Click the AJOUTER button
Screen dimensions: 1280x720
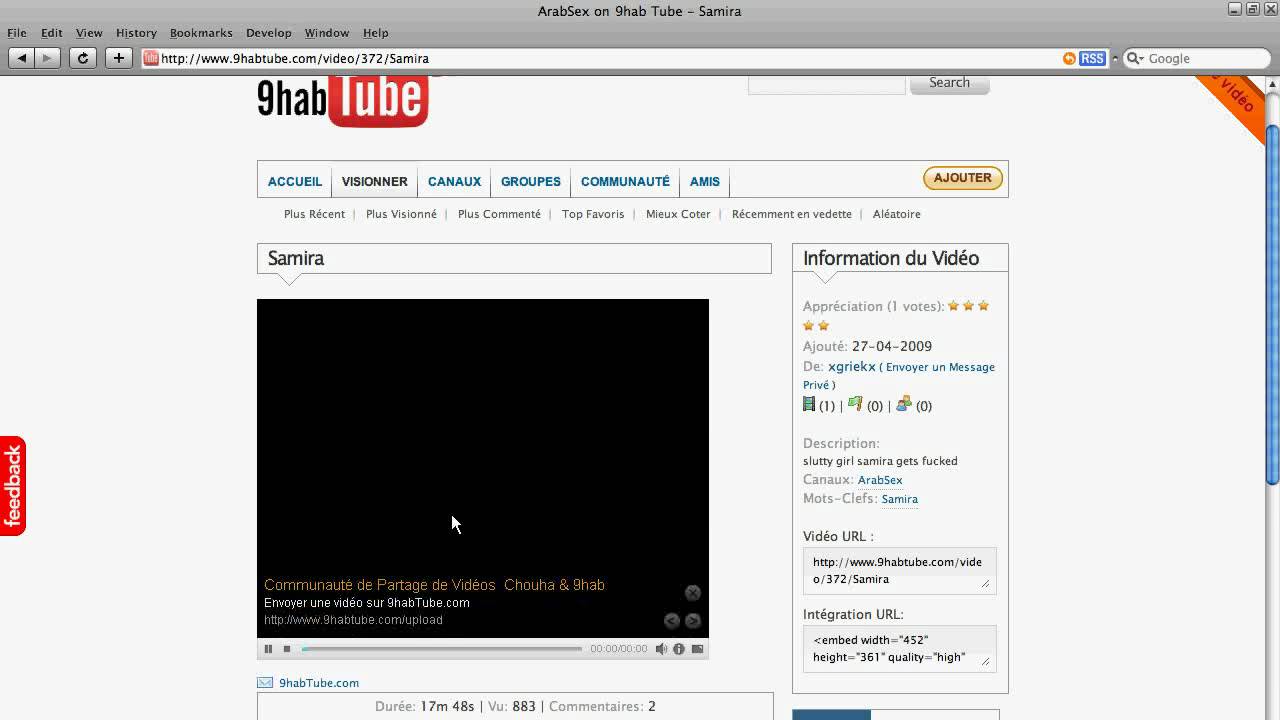963,178
